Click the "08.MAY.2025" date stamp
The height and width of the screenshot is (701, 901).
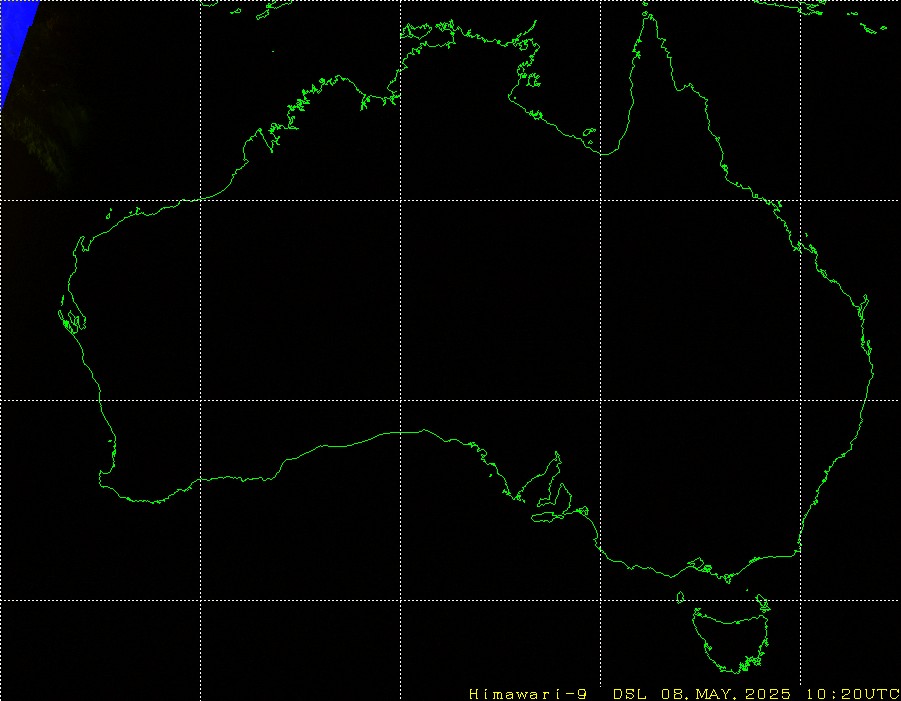(726, 694)
